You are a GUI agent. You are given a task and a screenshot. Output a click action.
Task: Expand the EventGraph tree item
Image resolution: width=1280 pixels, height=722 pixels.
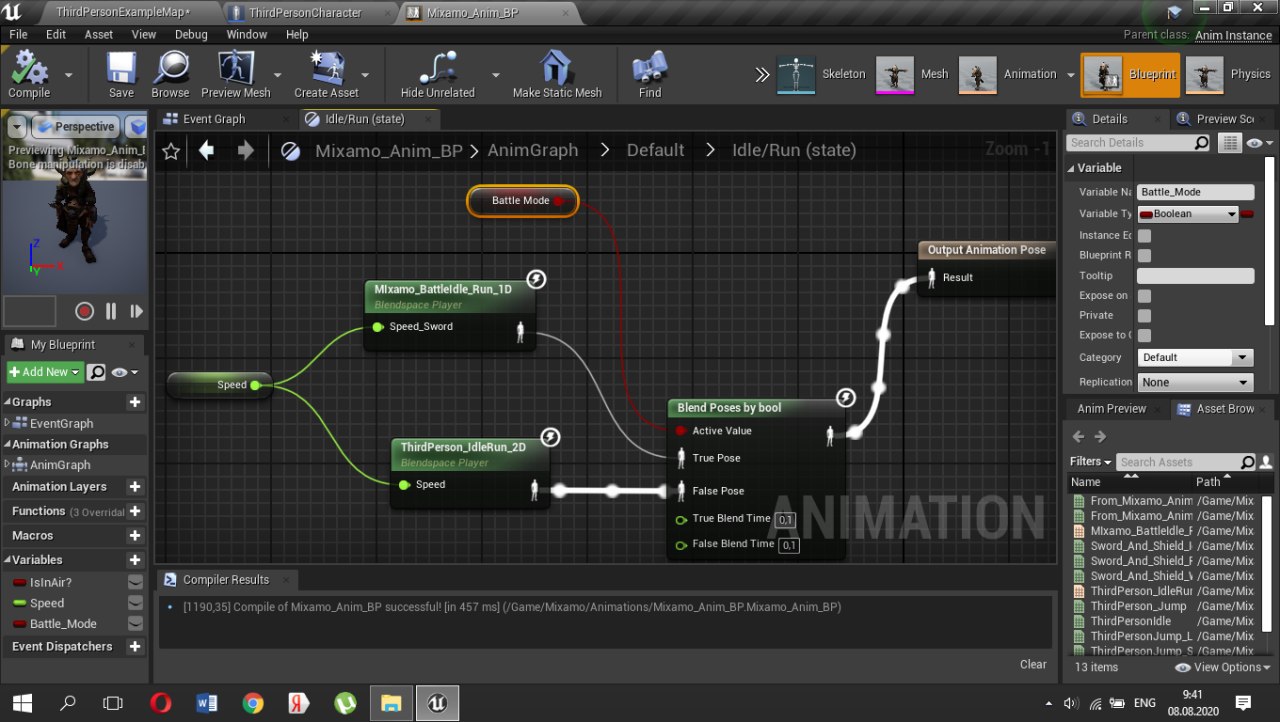[x=7, y=423]
